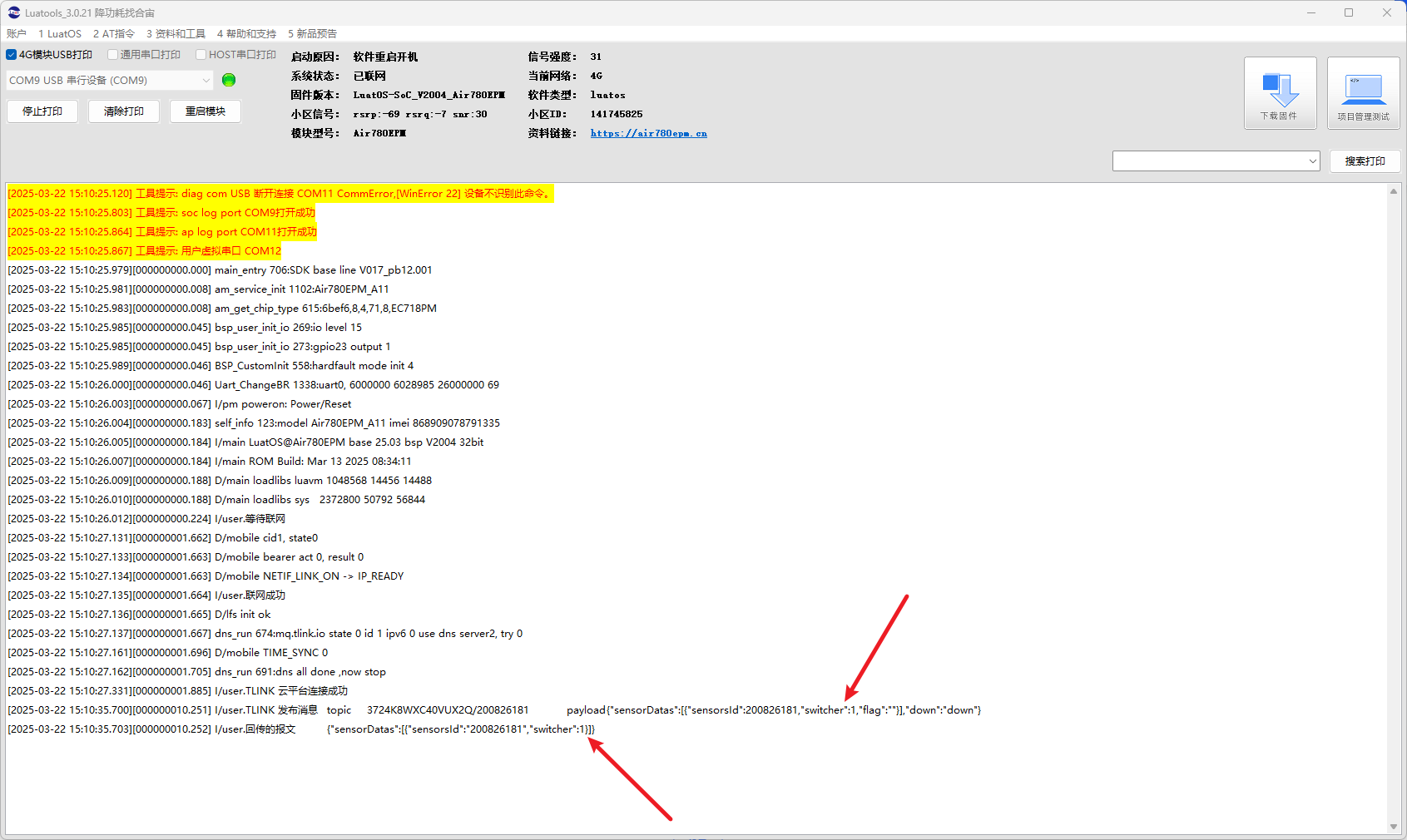Click the ap log port COM11打开成功 log line

(162, 232)
